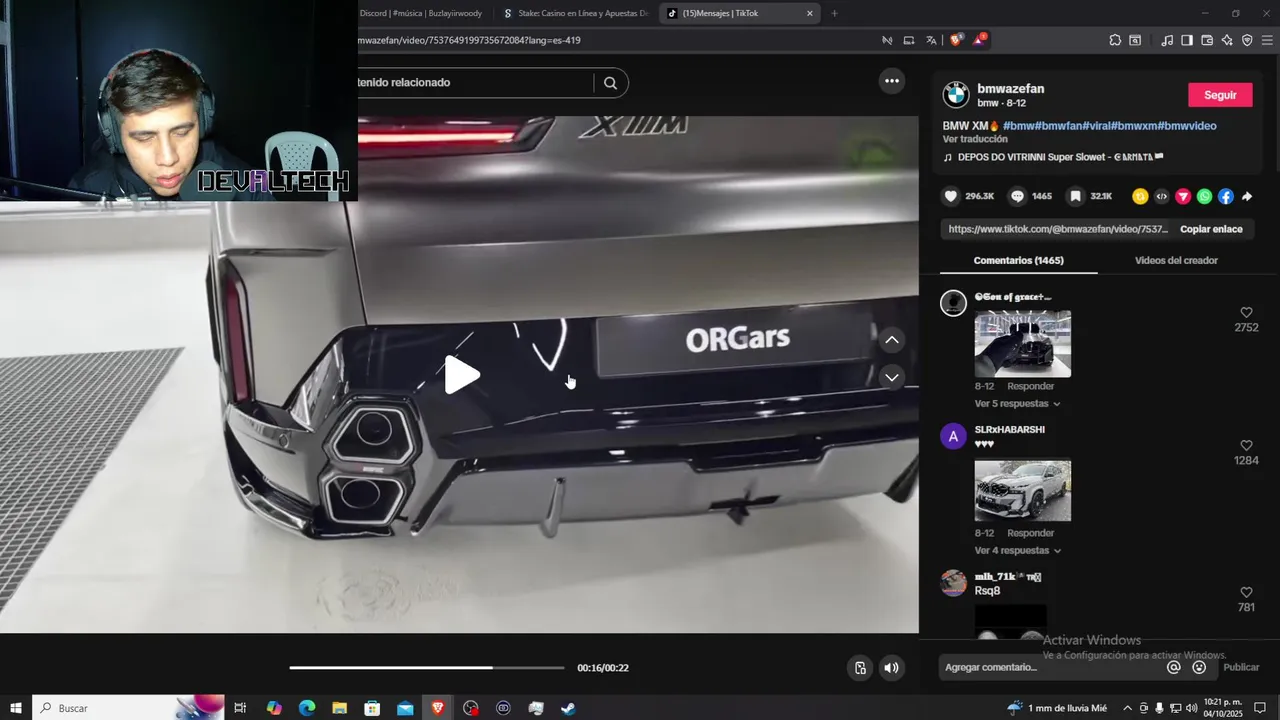The width and height of the screenshot is (1280, 720).
Task: Switch to the Stake Casino browser tab
Action: pos(576,13)
